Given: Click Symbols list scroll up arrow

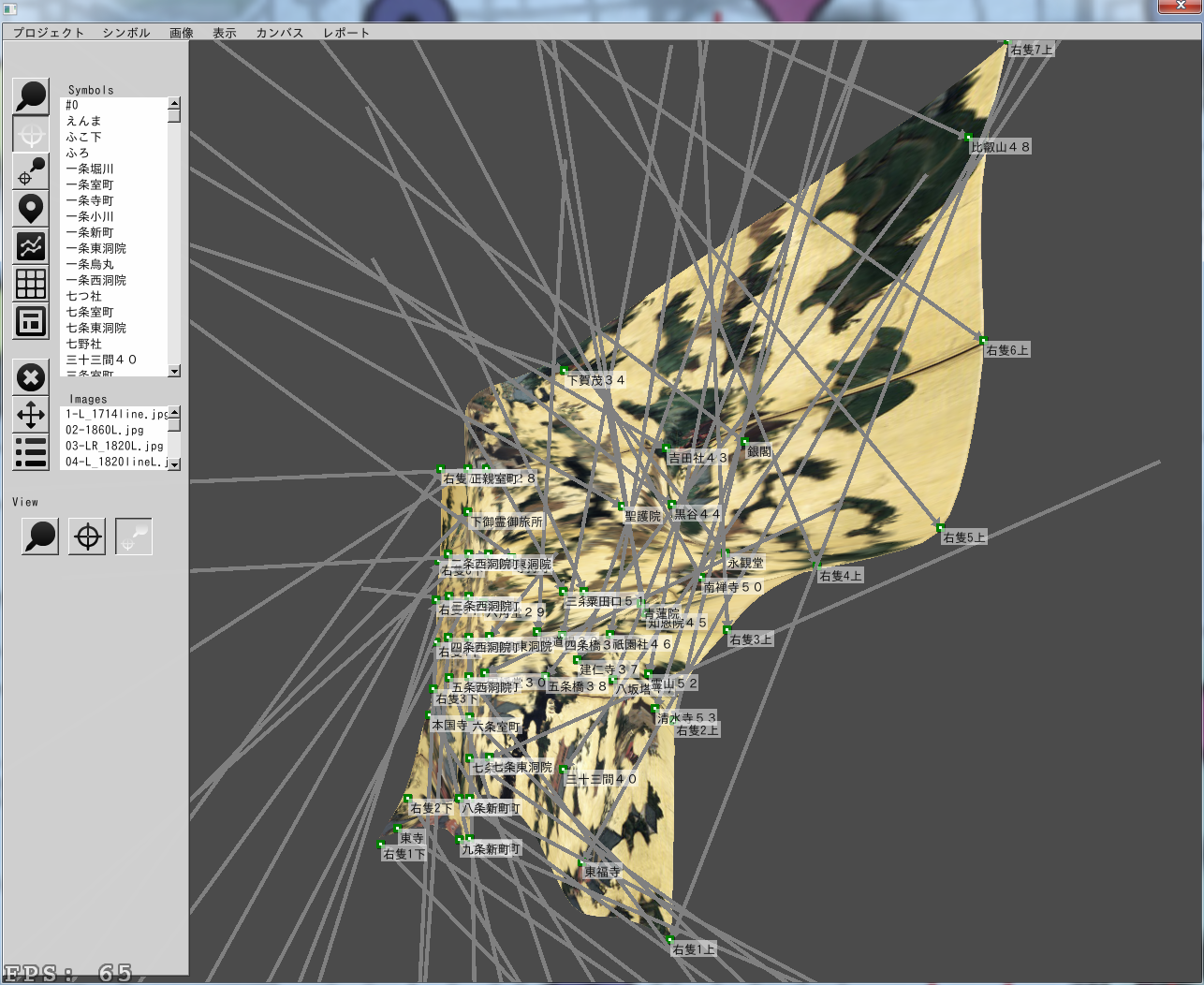Looking at the screenshot, I should [x=174, y=103].
